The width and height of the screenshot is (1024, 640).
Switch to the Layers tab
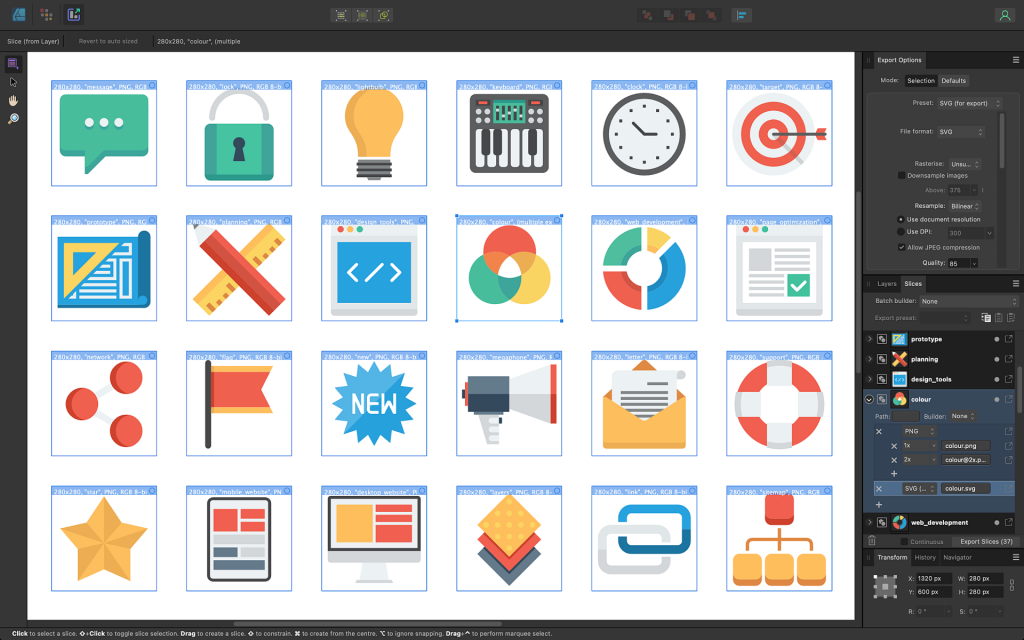pos(887,284)
